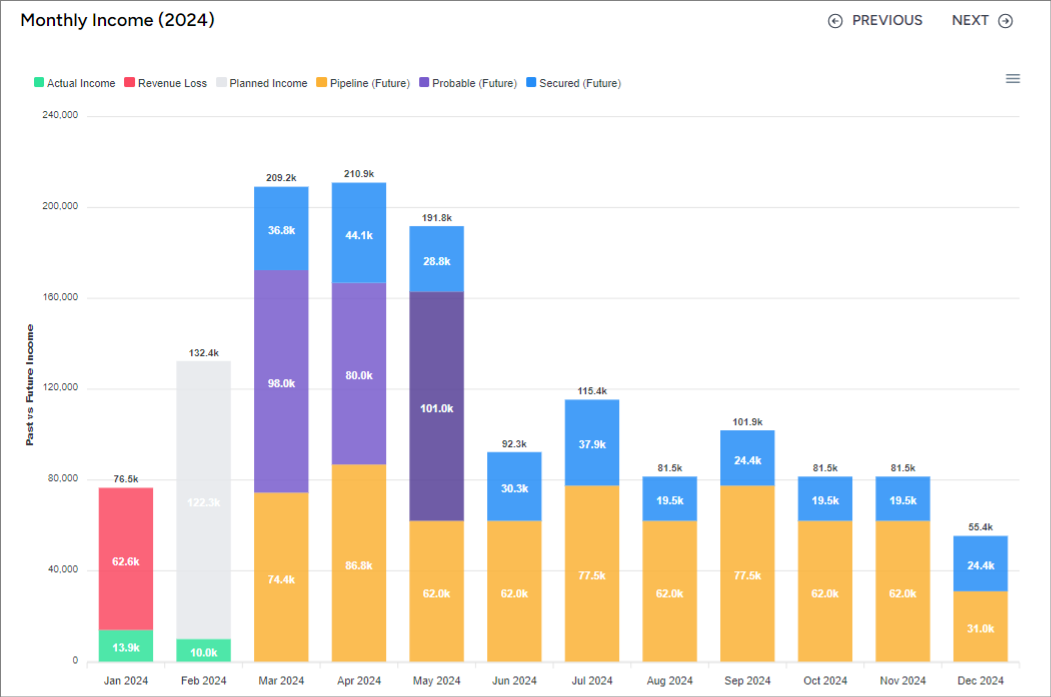Click the blue 44.1k April secured segment
The image size is (1051, 697).
(x=359, y=233)
